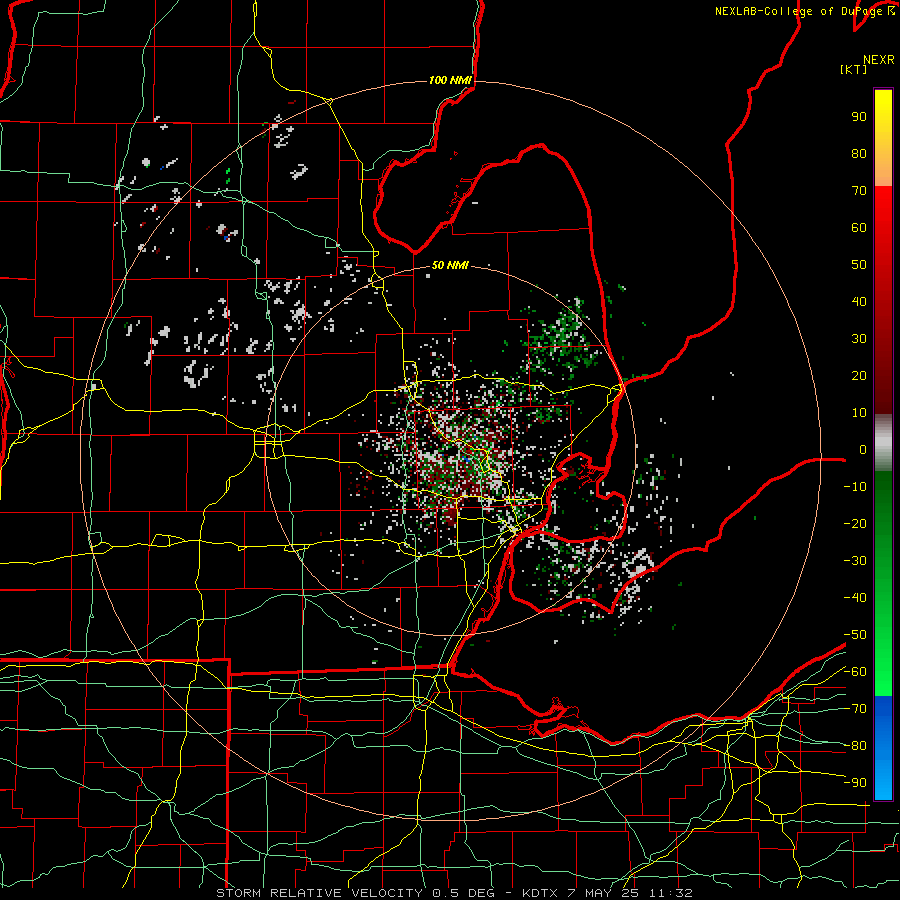Click the Storm Relative Velocity caption at bottom
The width and height of the screenshot is (900, 900).
click(x=454, y=893)
